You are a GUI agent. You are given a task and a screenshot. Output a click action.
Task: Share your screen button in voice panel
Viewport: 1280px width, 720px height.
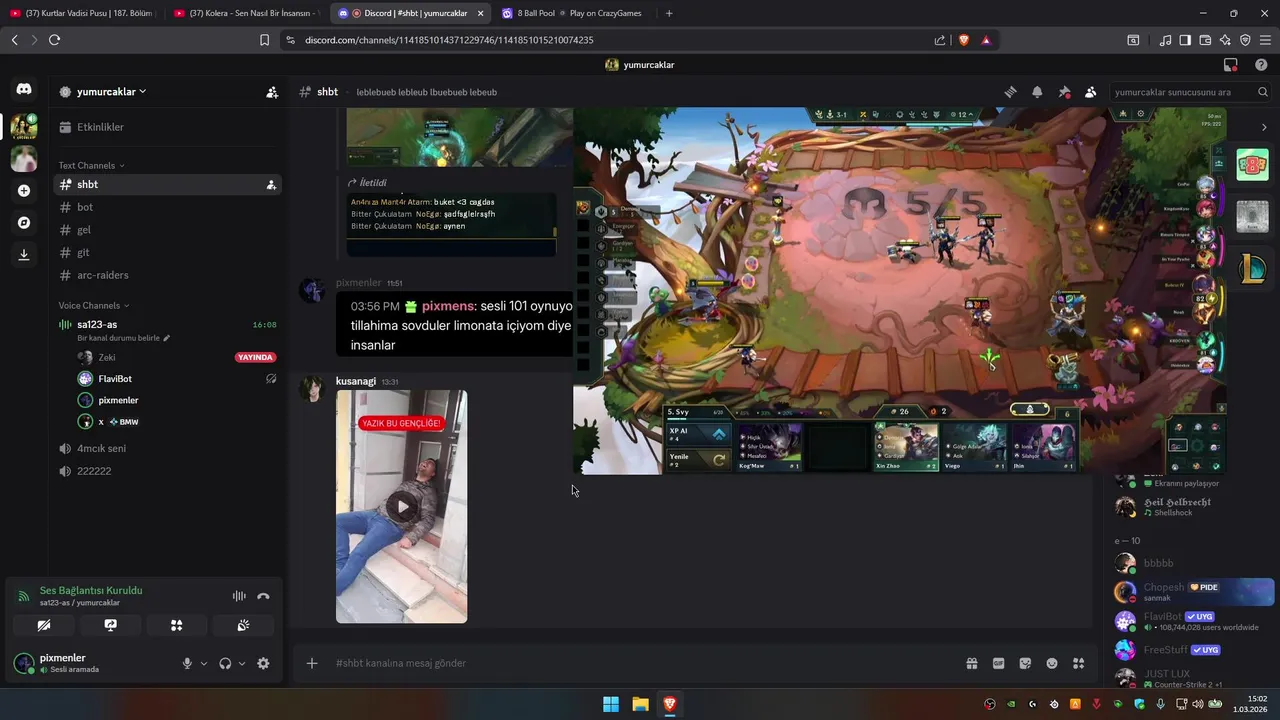110,625
